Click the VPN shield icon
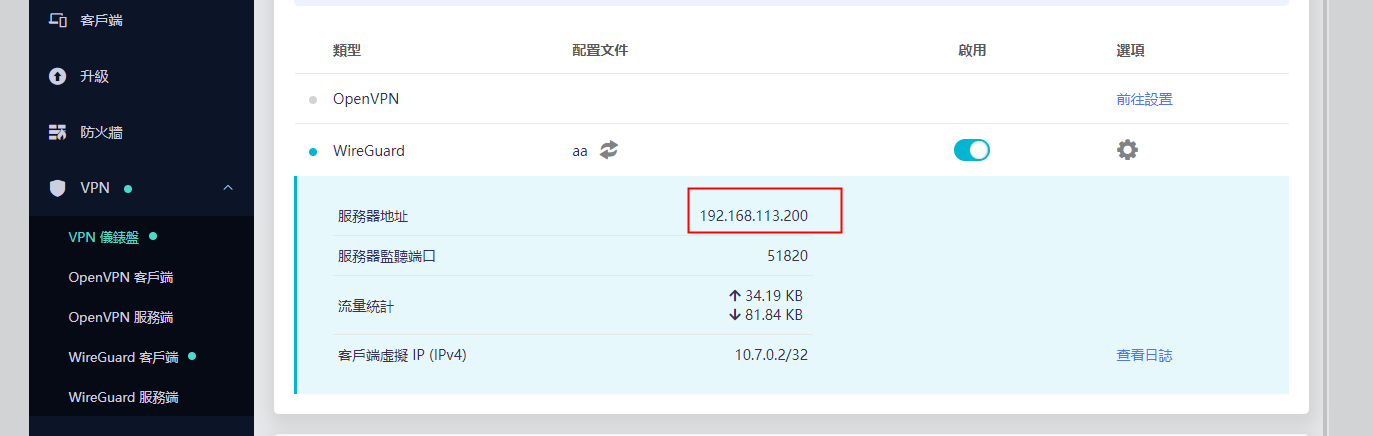This screenshot has height=436, width=1373. coord(58,188)
